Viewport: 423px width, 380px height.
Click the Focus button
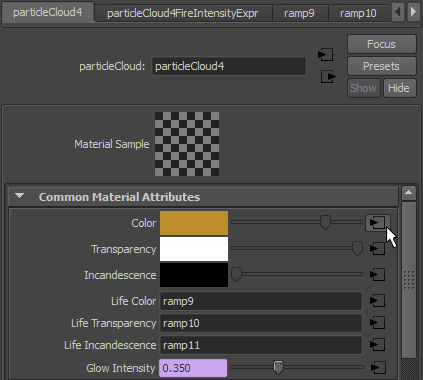[x=381, y=44]
